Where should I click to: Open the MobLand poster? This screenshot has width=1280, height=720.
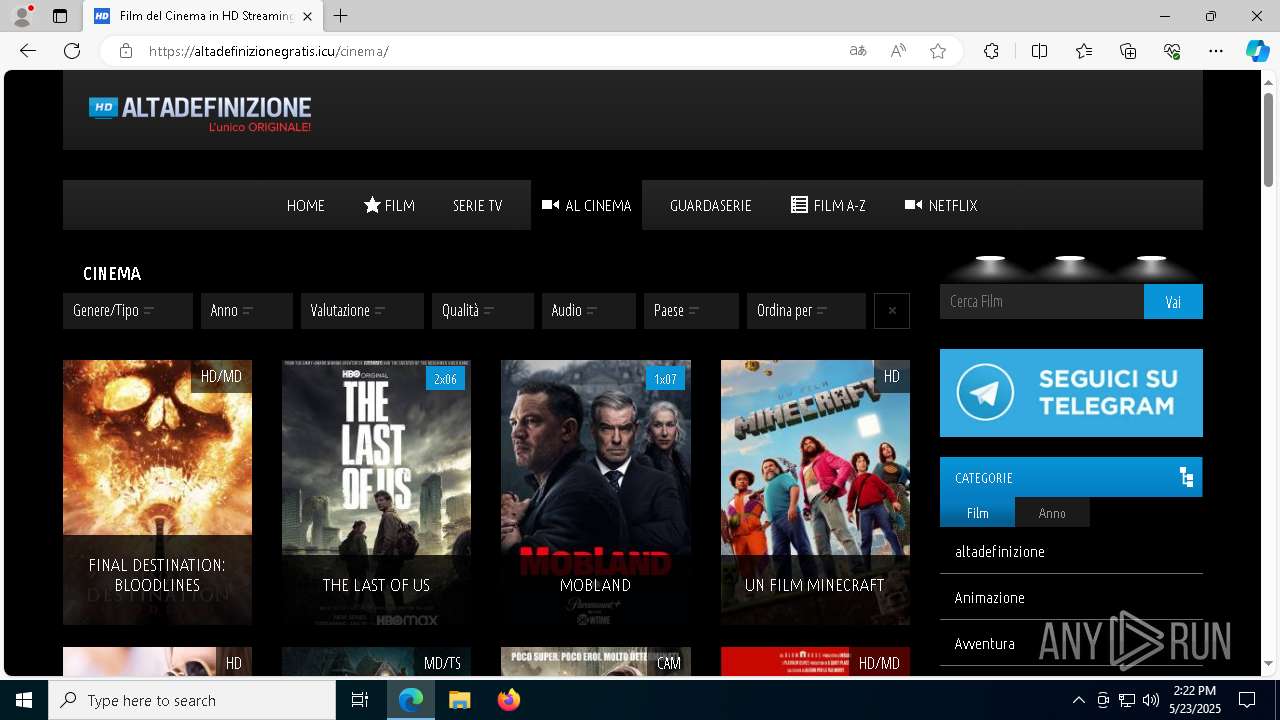click(x=595, y=492)
